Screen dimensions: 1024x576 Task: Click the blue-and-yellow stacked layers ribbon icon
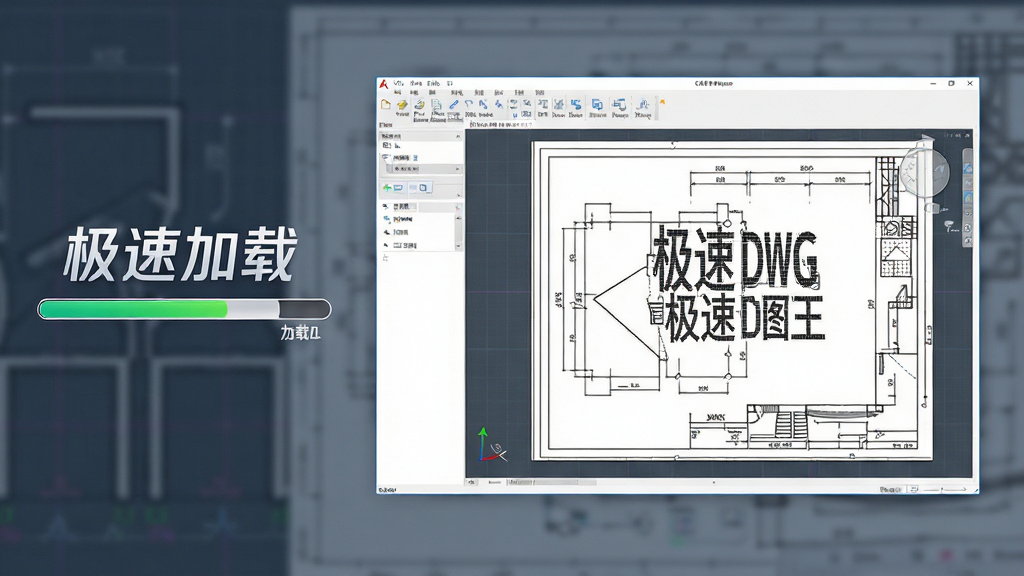point(419,104)
